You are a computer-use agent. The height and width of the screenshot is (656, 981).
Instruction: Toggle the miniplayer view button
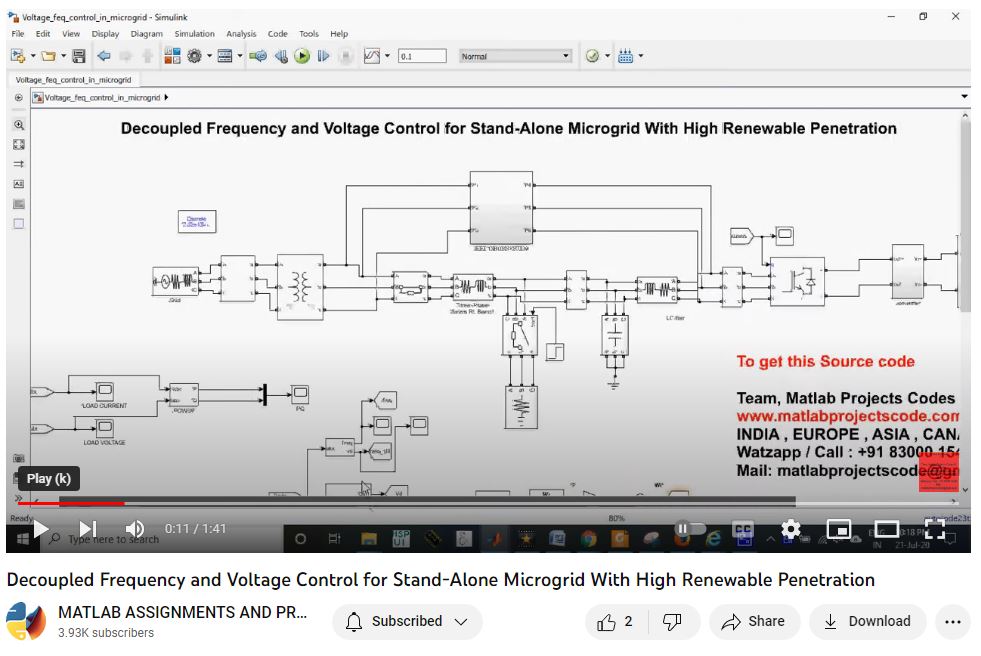coord(839,529)
